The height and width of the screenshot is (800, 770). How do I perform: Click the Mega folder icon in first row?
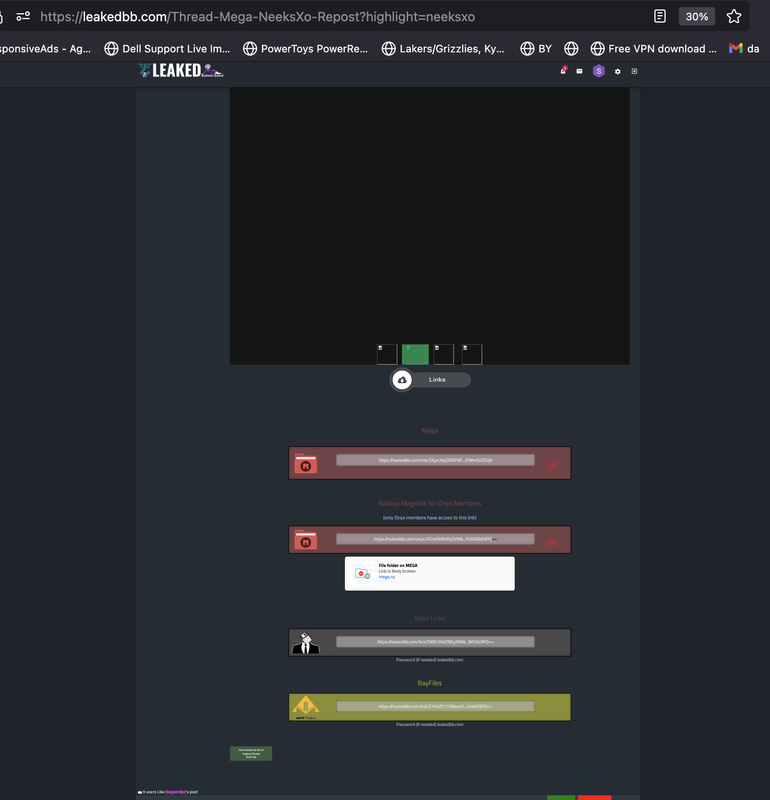pyautogui.click(x=306, y=464)
